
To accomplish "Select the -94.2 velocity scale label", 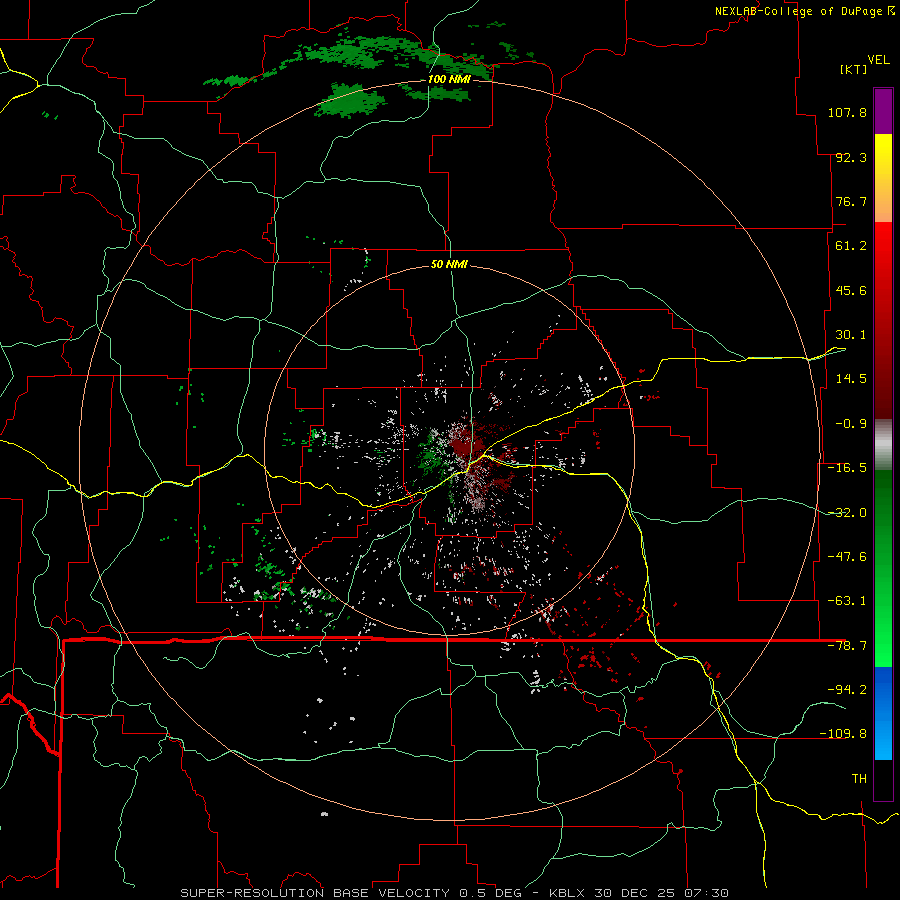I will [x=847, y=689].
